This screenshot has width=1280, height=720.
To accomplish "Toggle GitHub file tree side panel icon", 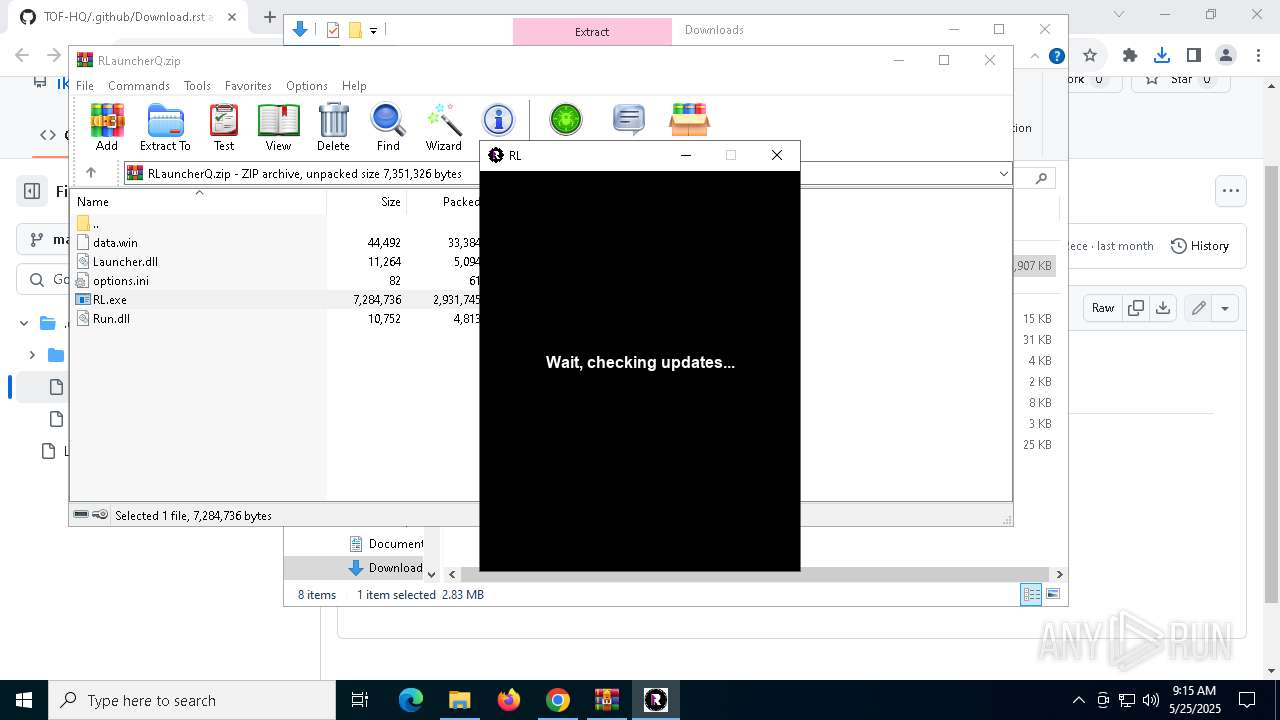I will pos(32,191).
